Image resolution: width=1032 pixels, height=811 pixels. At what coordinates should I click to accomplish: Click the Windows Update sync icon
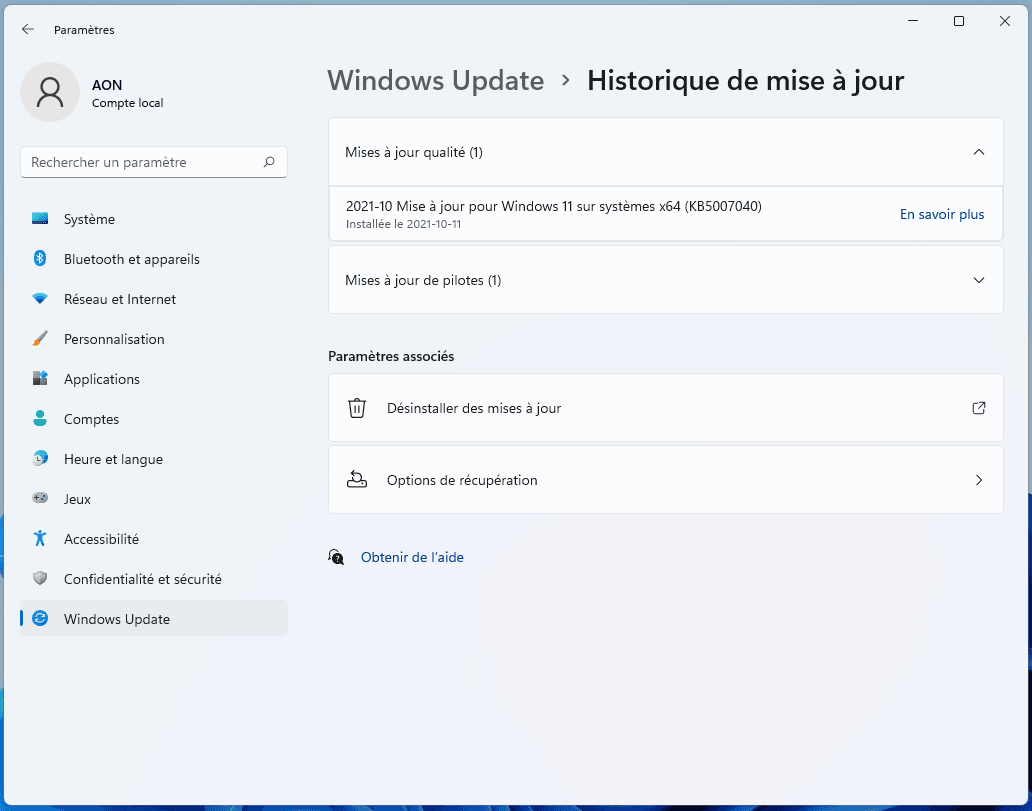[40, 619]
